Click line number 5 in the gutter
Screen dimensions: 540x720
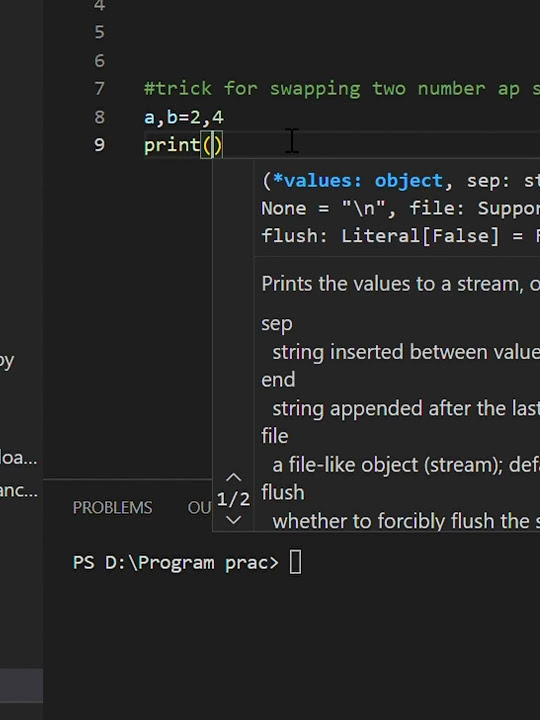pos(100,33)
